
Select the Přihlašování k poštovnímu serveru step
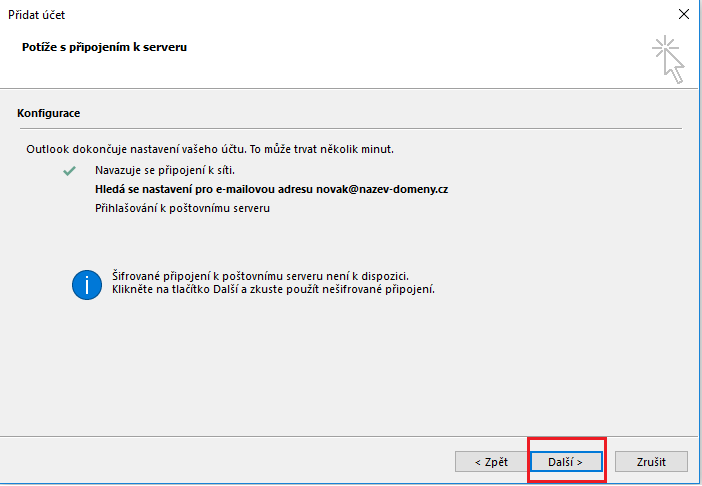[x=182, y=208]
